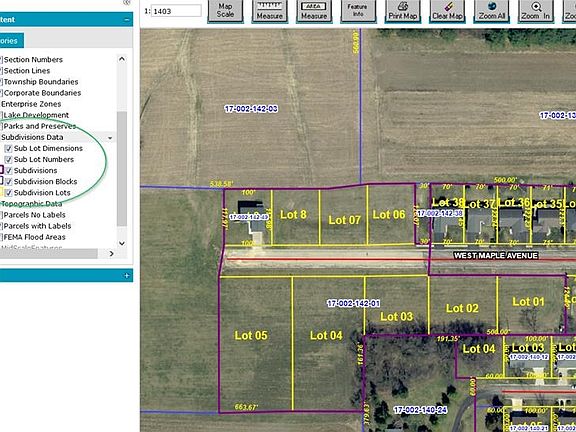Uncheck the Subdivisions layer checkbox
Image resolution: width=576 pixels, height=432 pixels.
tap(8, 171)
